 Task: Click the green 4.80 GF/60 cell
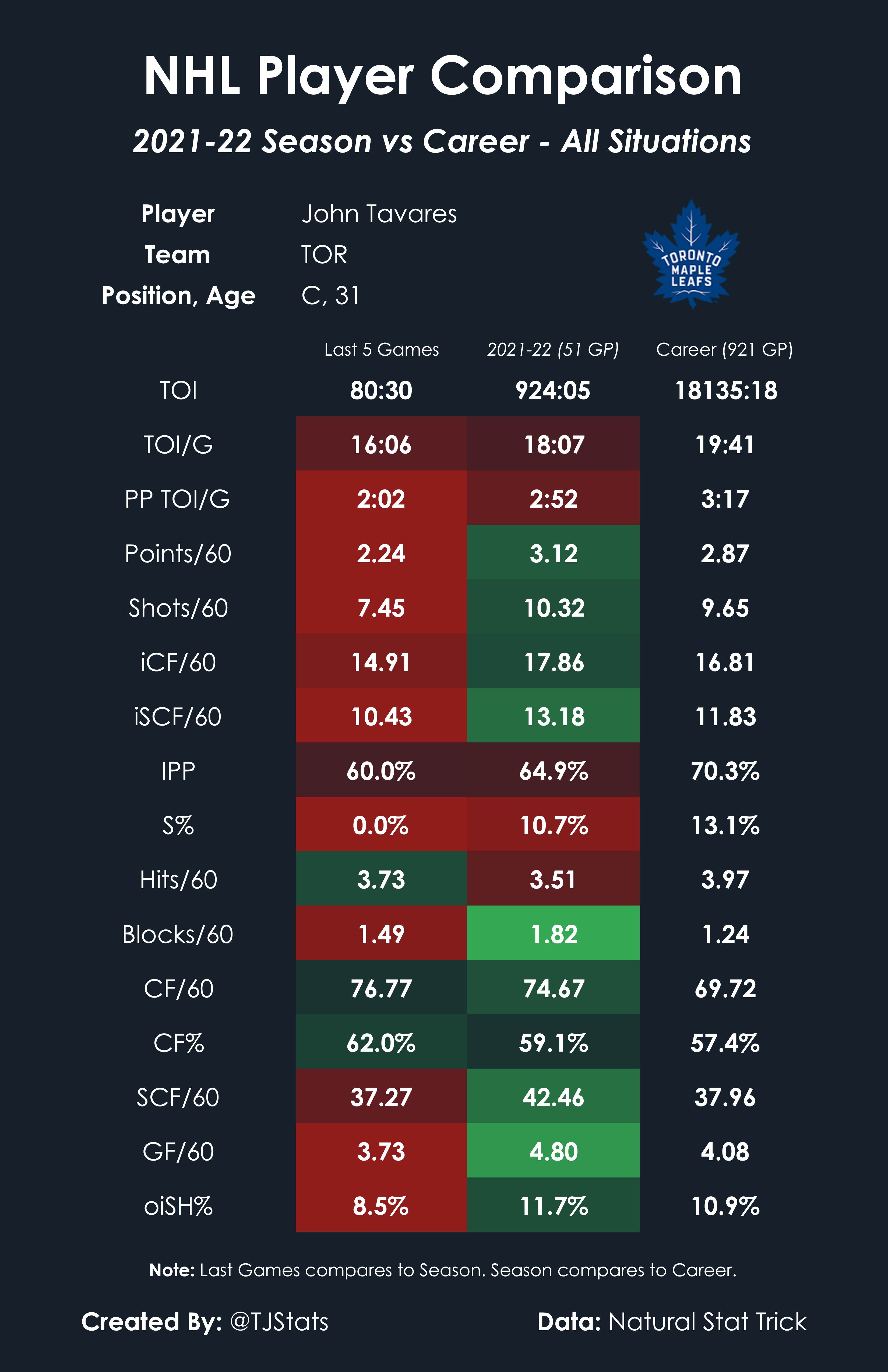[x=553, y=1151]
